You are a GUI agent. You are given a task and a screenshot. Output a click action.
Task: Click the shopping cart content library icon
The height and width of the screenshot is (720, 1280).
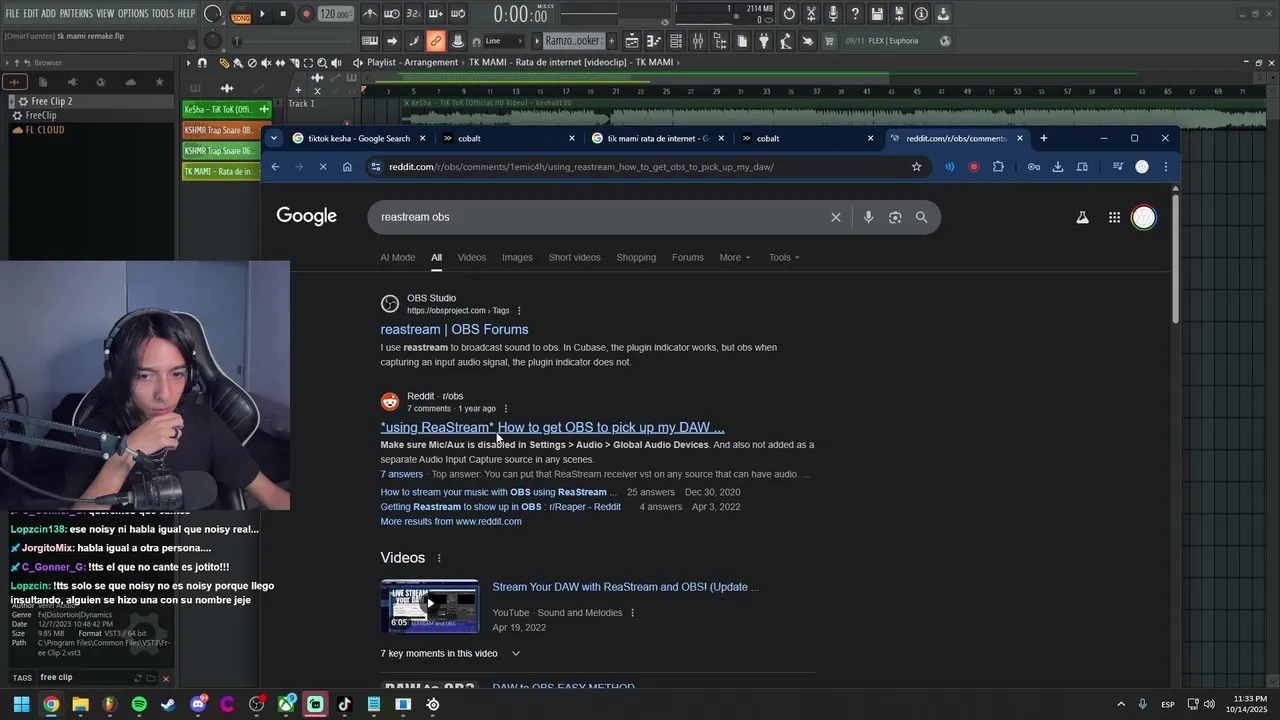pyautogui.click(x=829, y=41)
